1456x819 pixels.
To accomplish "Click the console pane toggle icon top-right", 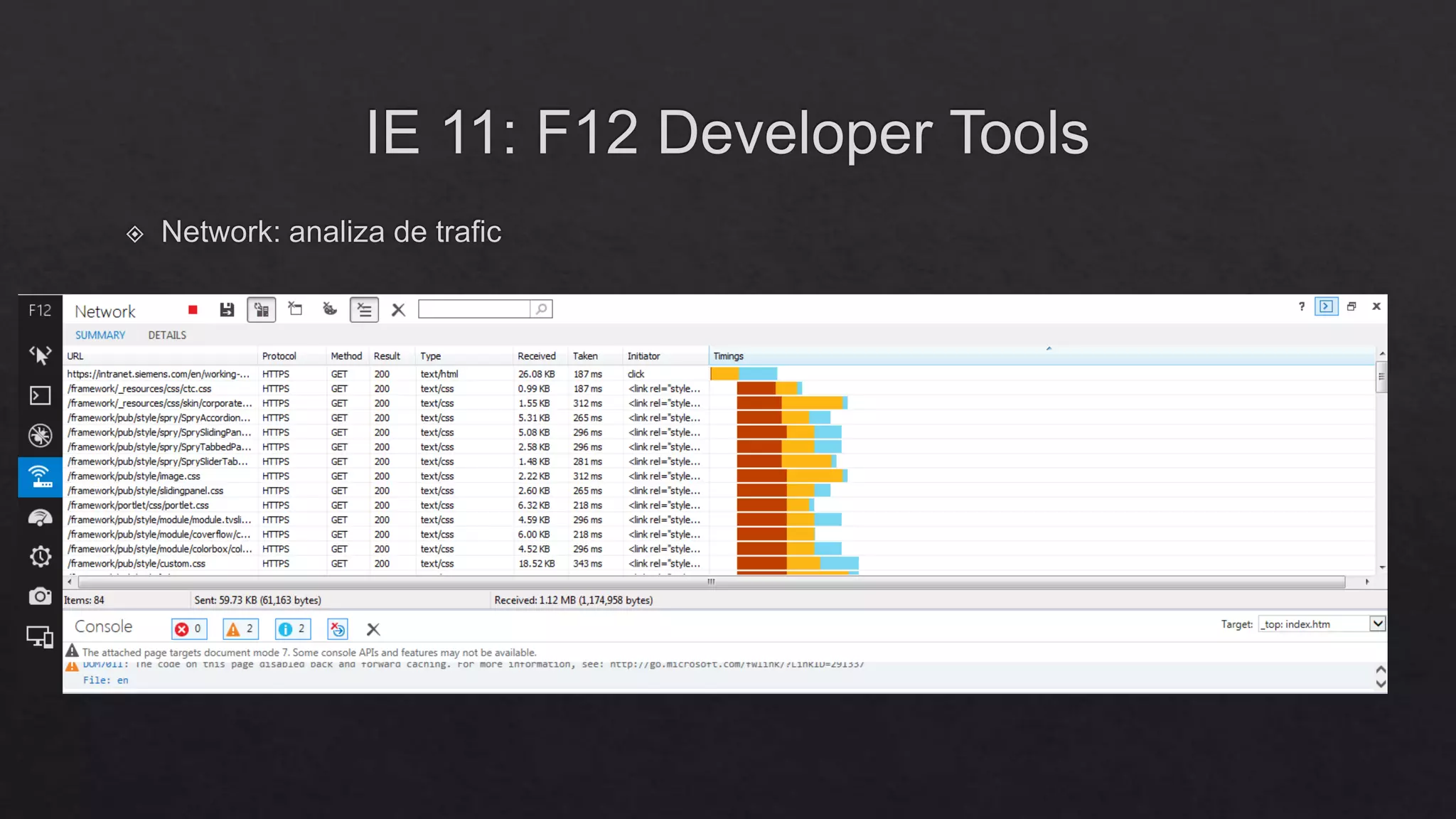I will coord(1326,306).
